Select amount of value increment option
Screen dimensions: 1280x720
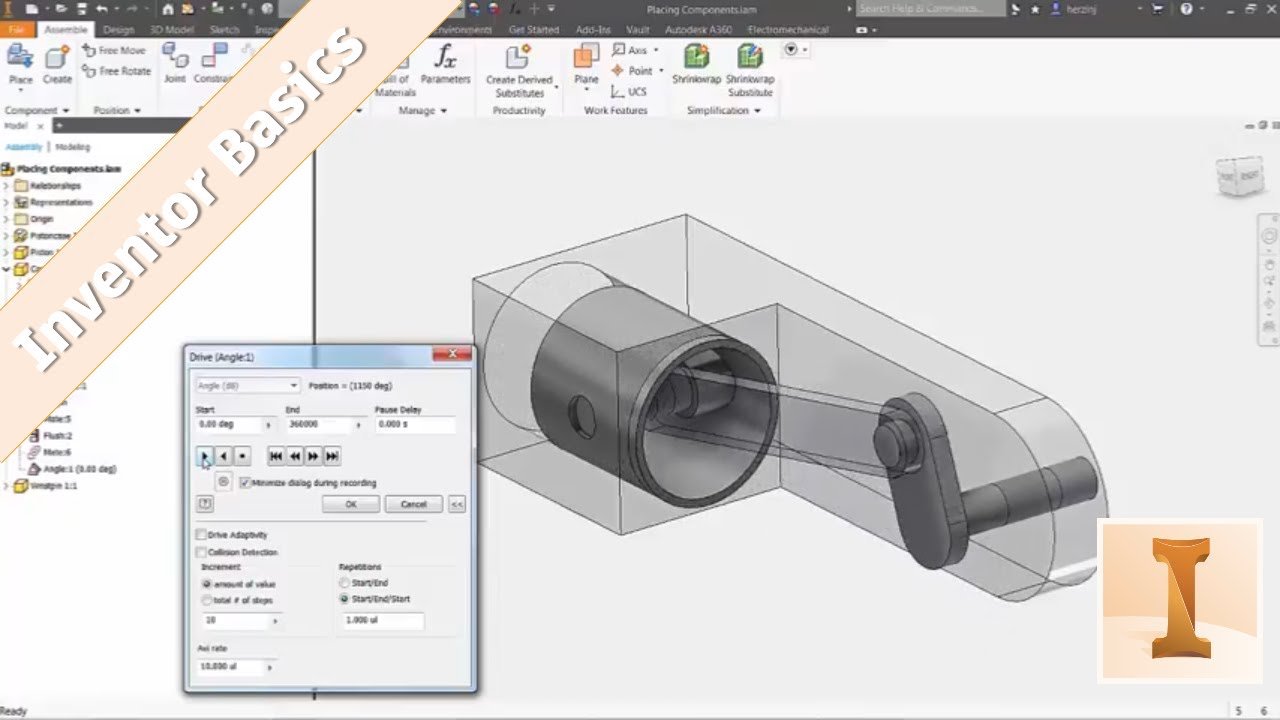tap(207, 584)
